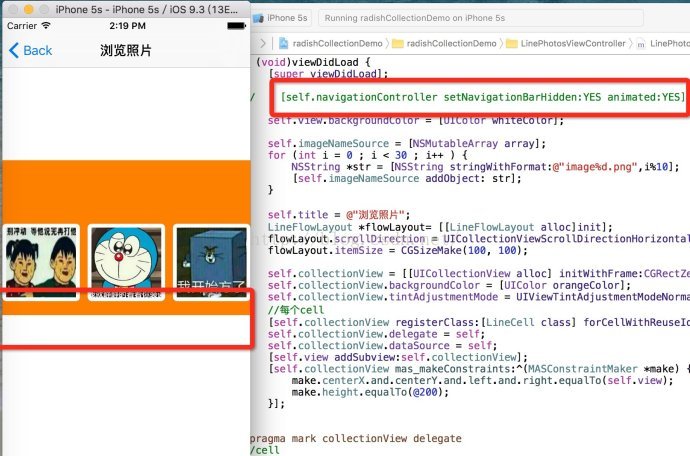Click the backgroundColor whiteColor code line
This screenshot has height=456, width=690.
416,120
